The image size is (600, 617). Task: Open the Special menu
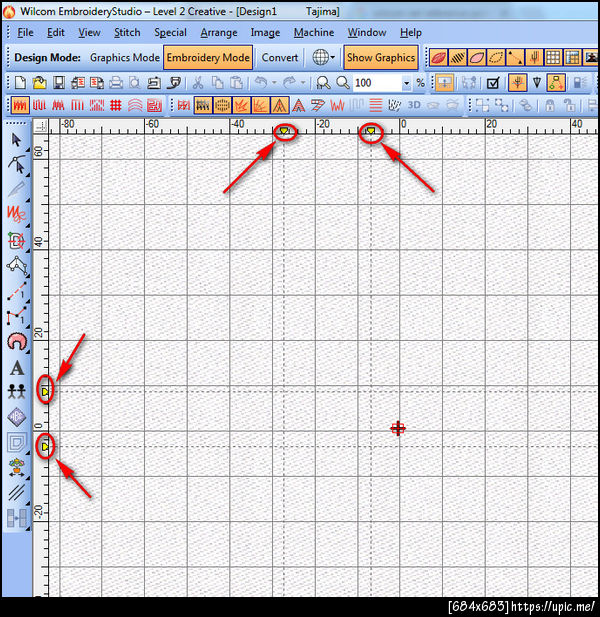pyautogui.click(x=170, y=33)
